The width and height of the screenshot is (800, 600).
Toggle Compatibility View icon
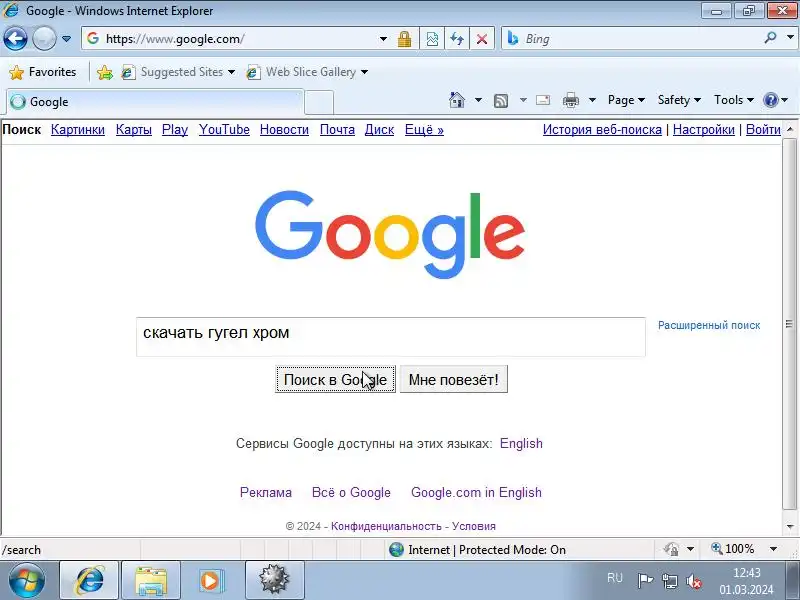pos(432,39)
